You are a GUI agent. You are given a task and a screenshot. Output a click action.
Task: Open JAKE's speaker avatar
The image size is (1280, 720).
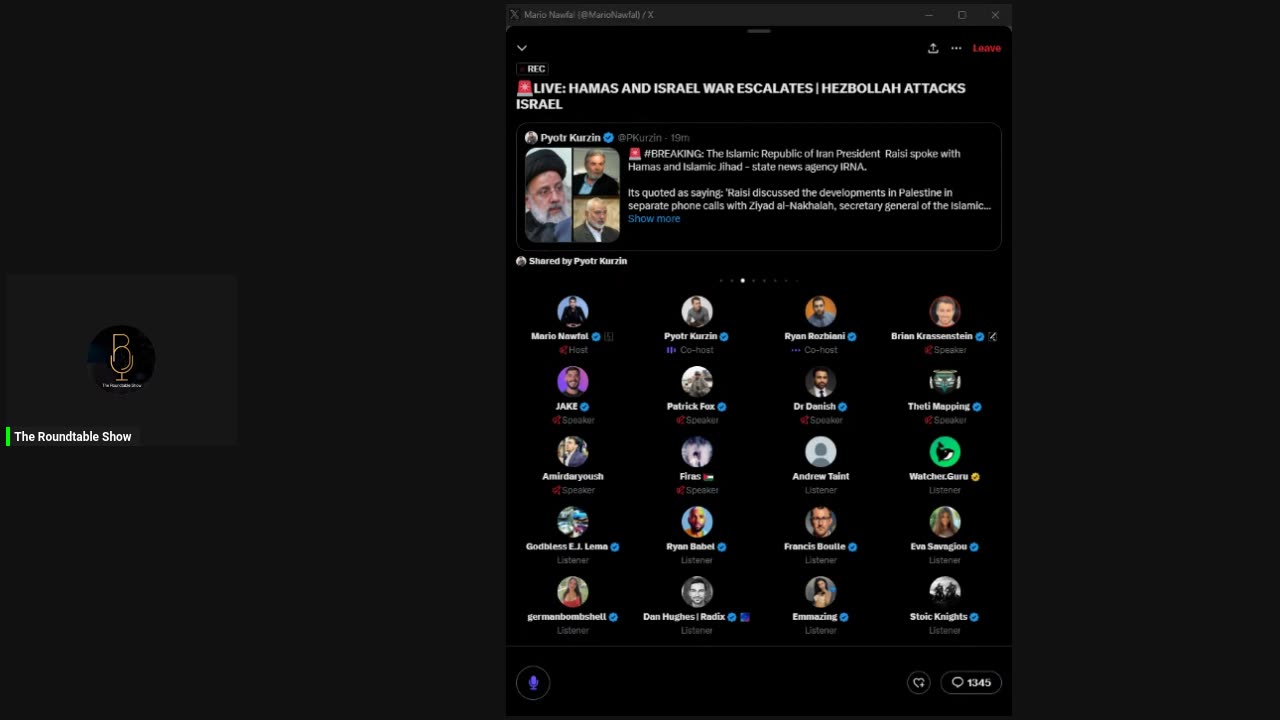573,381
